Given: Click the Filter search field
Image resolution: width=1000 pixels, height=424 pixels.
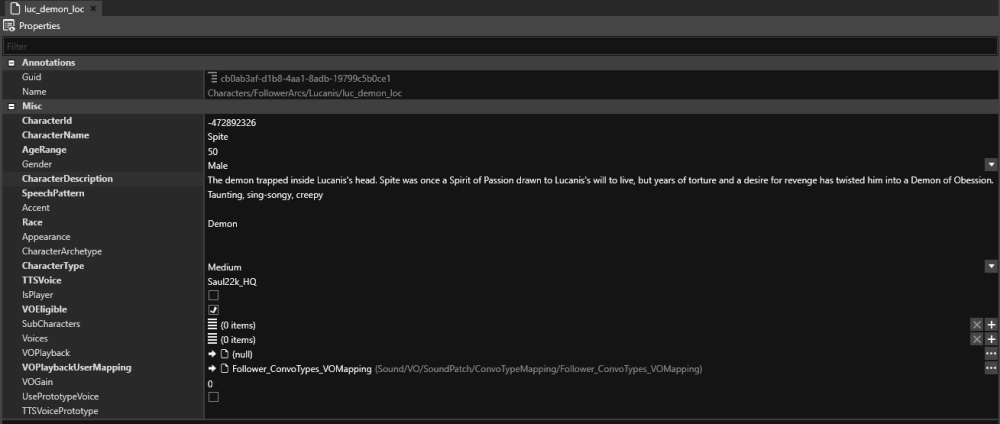Looking at the screenshot, I should [500, 46].
